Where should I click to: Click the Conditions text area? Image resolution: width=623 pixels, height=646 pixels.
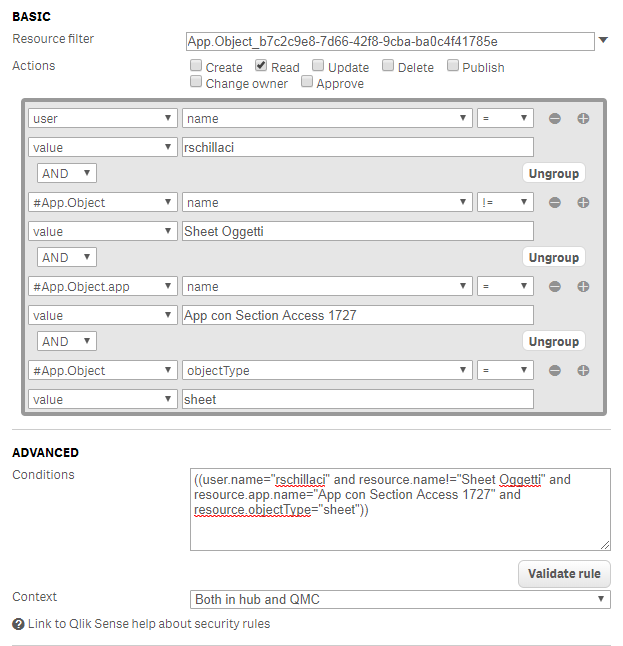(x=400, y=509)
